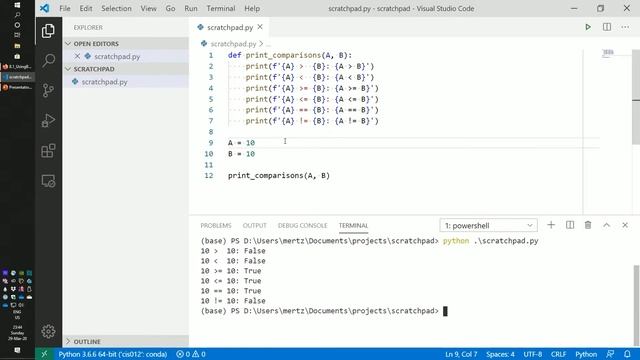Click the feedback icon in status bar
The width and height of the screenshot is (640, 360).
pos(610,354)
